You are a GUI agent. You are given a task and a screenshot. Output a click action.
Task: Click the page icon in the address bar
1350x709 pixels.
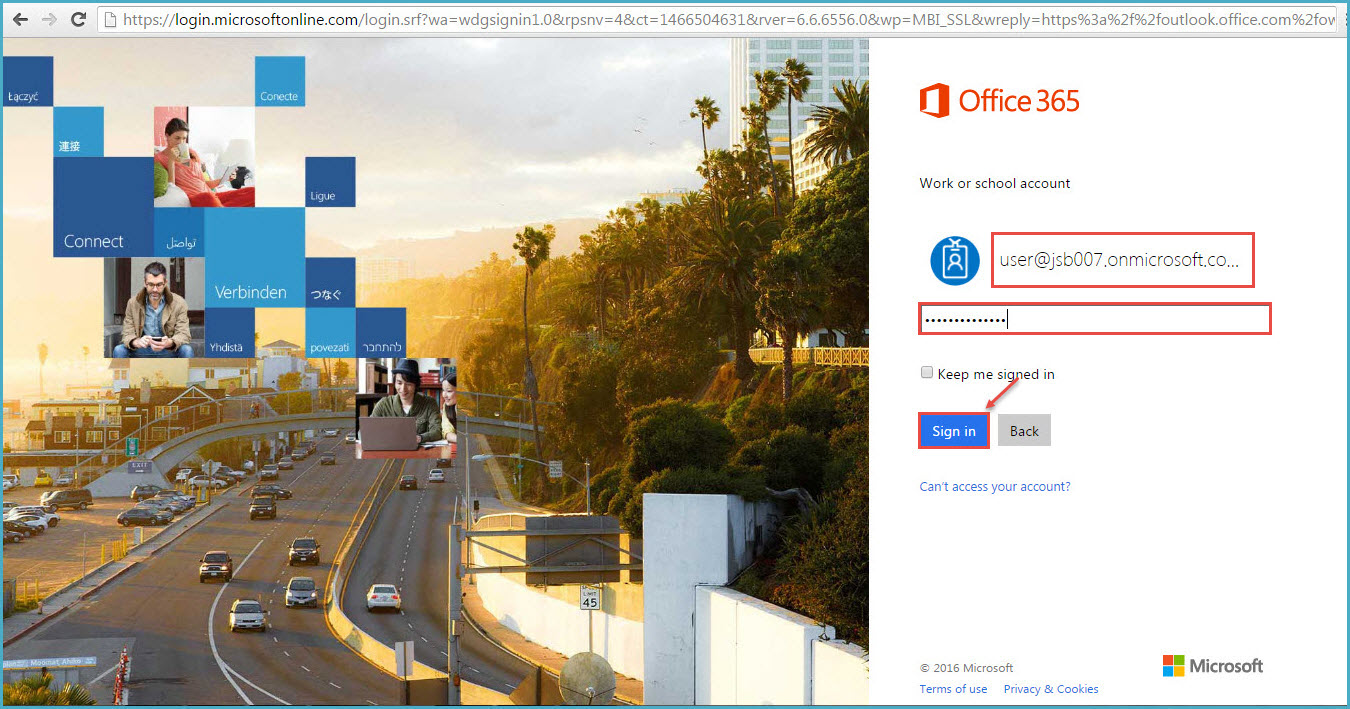(x=110, y=19)
